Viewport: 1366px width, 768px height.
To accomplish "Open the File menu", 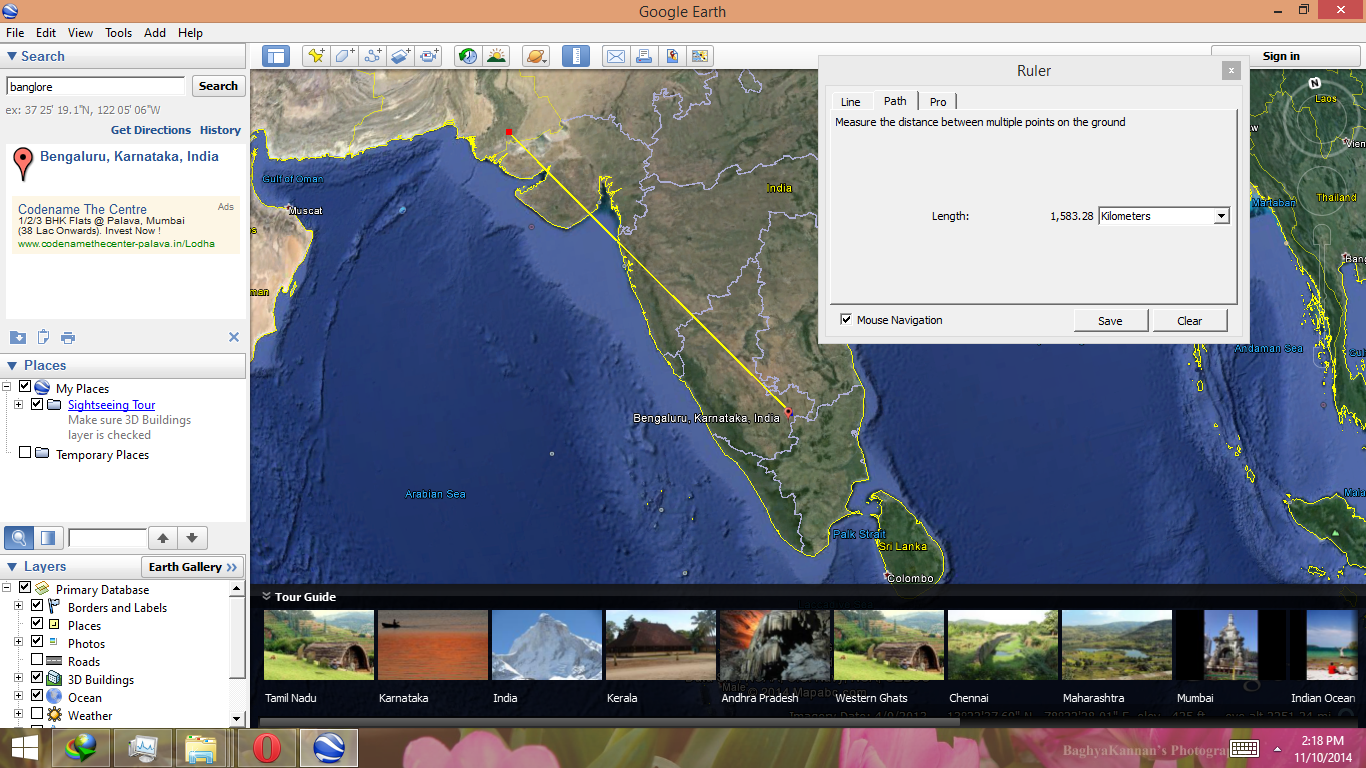I will pyautogui.click(x=15, y=33).
